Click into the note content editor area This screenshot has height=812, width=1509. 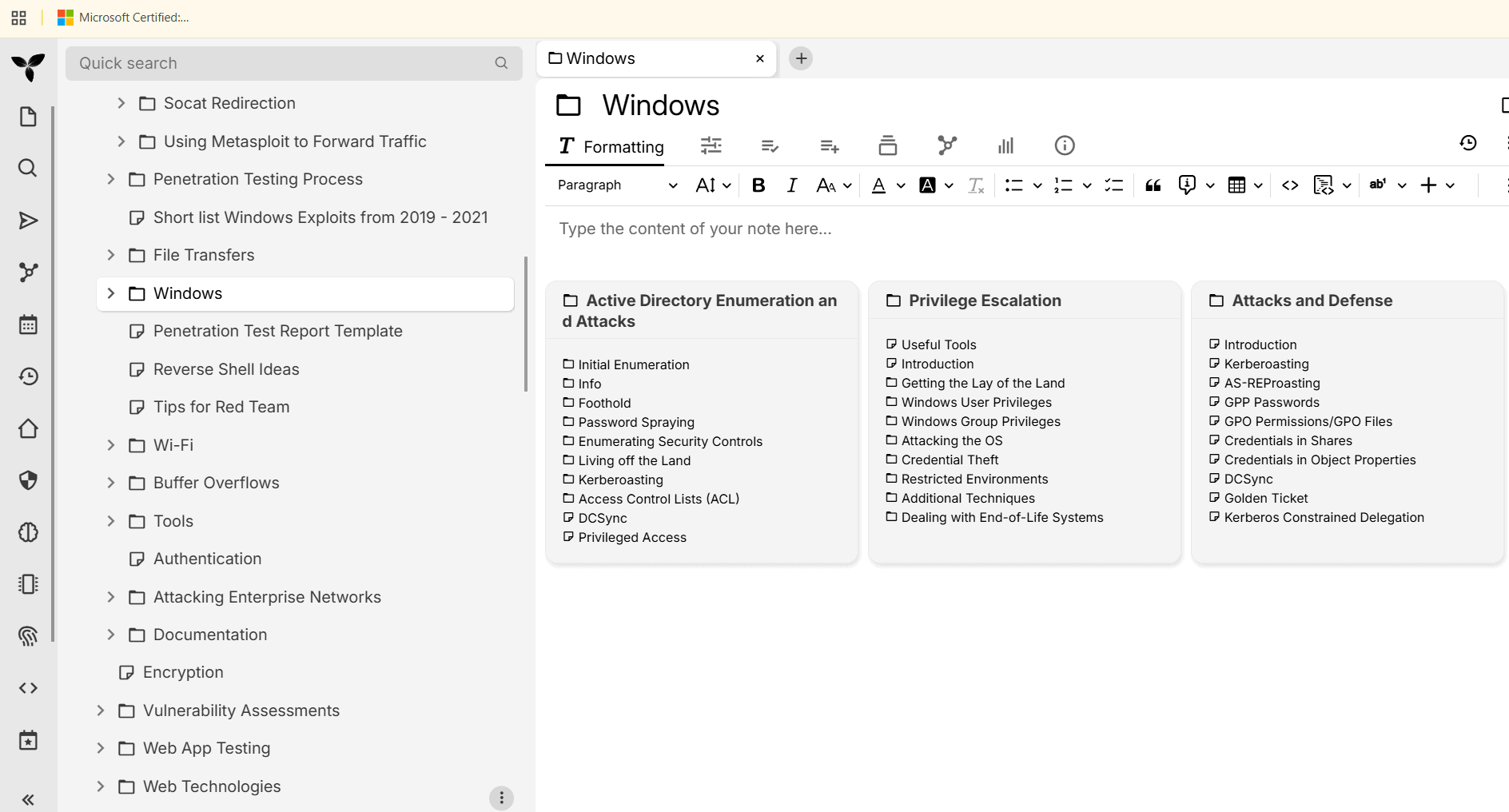click(x=1026, y=229)
